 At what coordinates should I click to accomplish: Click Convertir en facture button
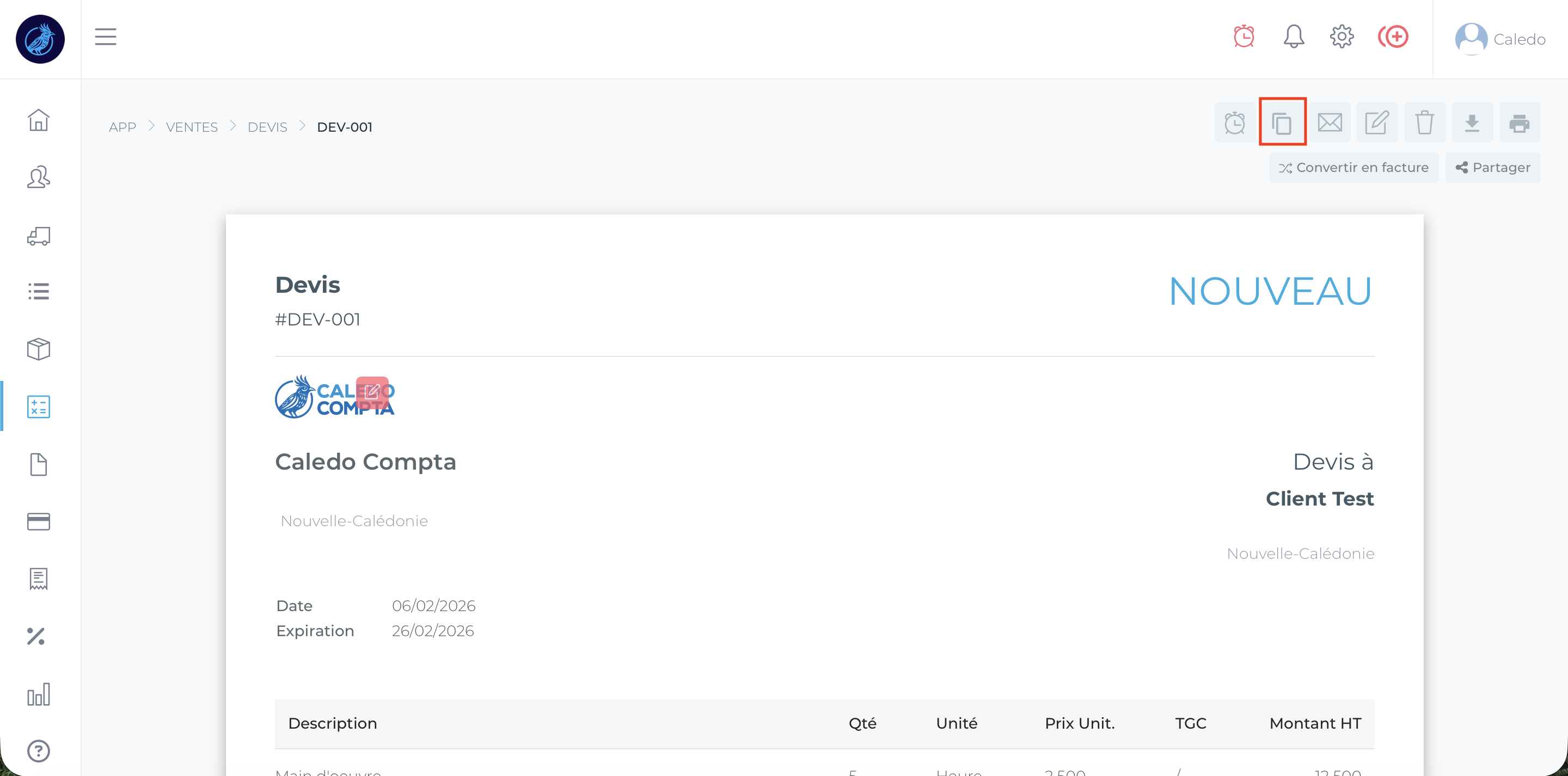1353,168
